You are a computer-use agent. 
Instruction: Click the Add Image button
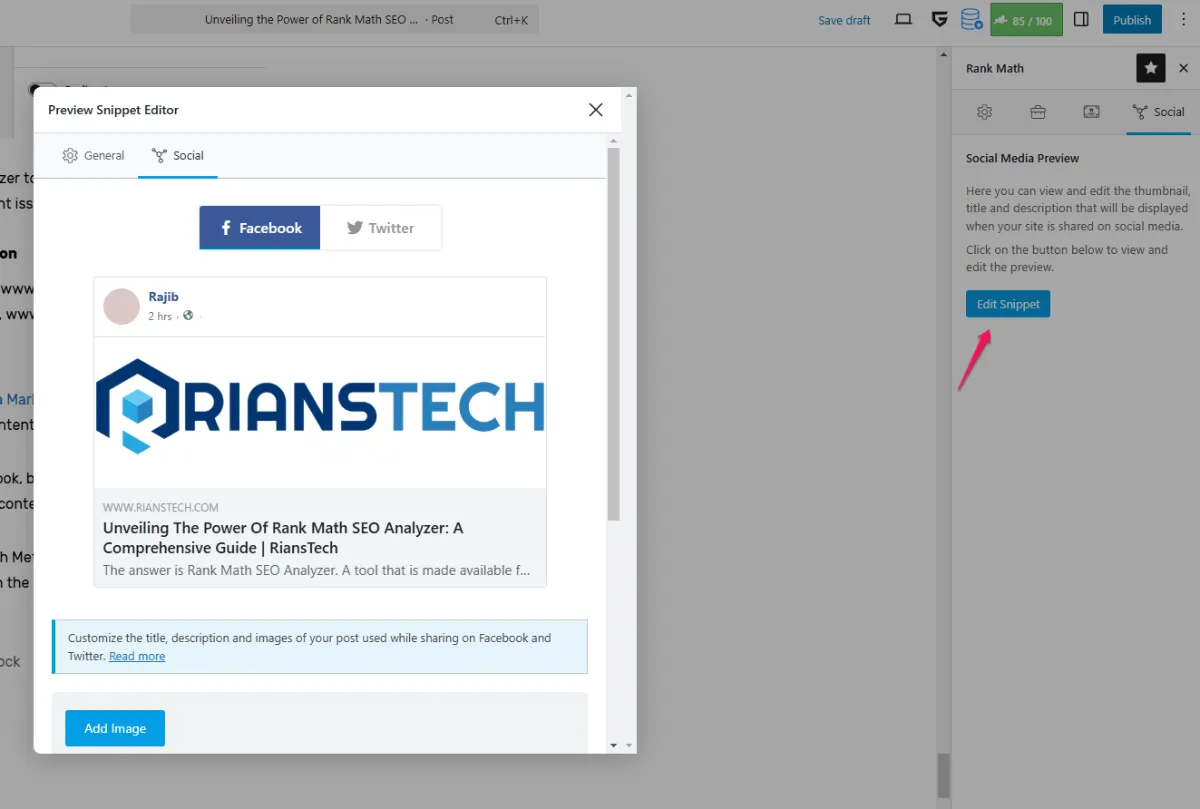tap(114, 728)
